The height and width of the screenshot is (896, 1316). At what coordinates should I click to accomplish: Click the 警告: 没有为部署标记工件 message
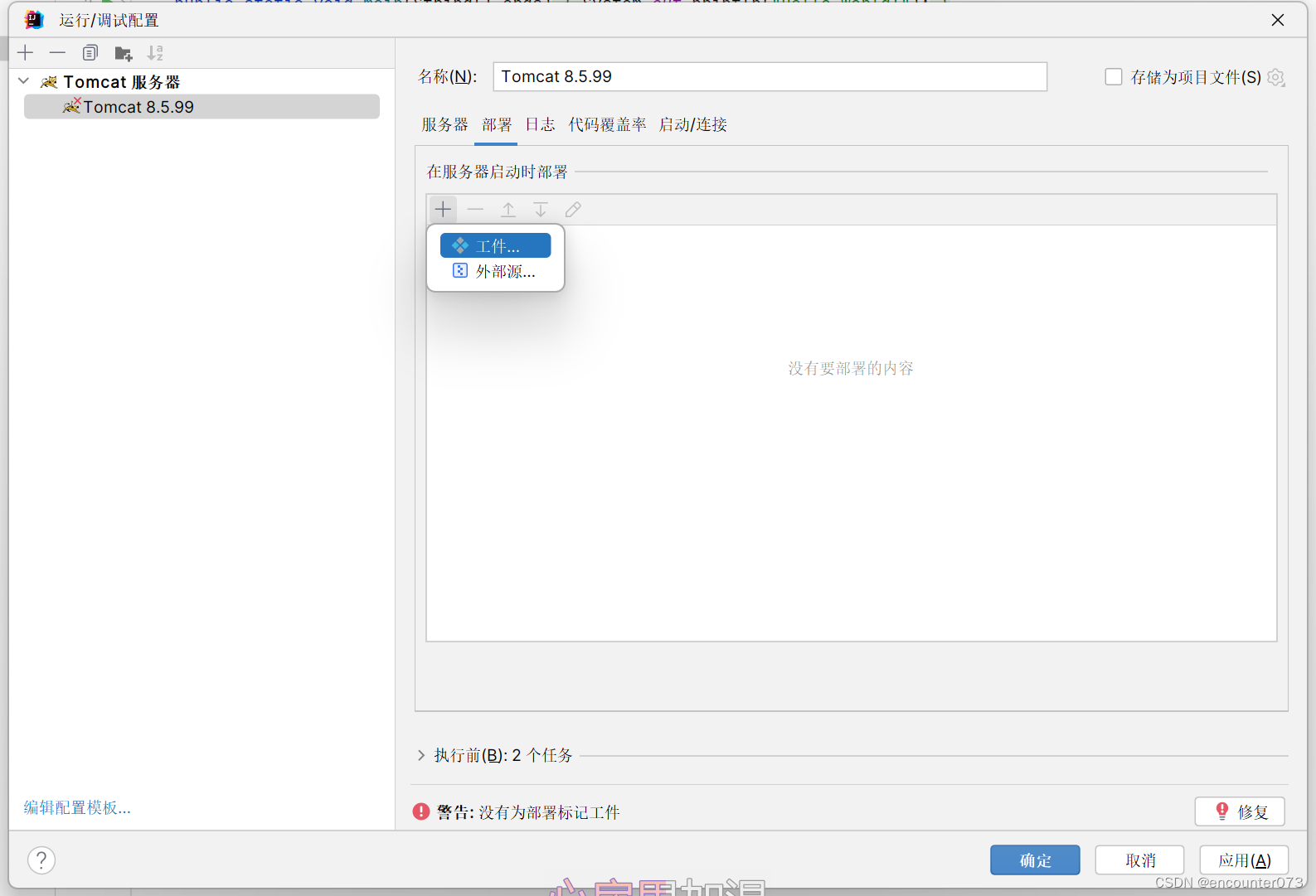click(x=528, y=812)
